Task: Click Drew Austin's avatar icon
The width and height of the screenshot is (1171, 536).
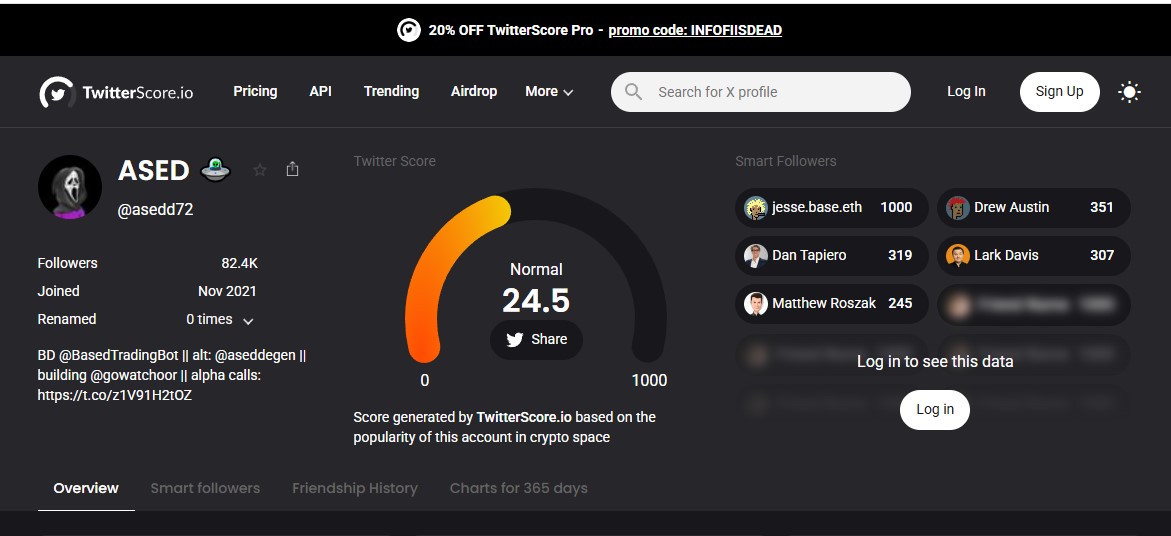Action: (958, 208)
